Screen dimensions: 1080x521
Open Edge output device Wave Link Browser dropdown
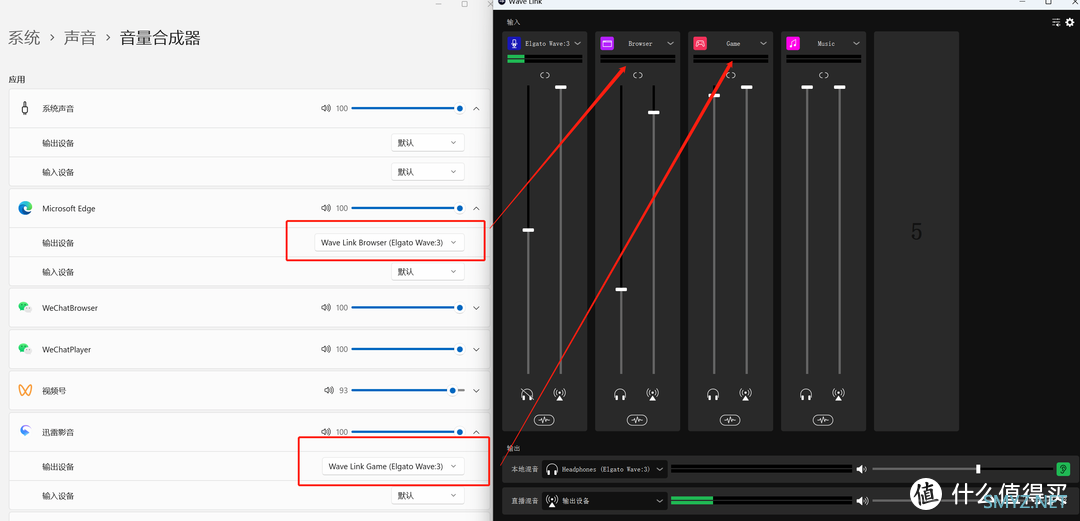click(389, 243)
